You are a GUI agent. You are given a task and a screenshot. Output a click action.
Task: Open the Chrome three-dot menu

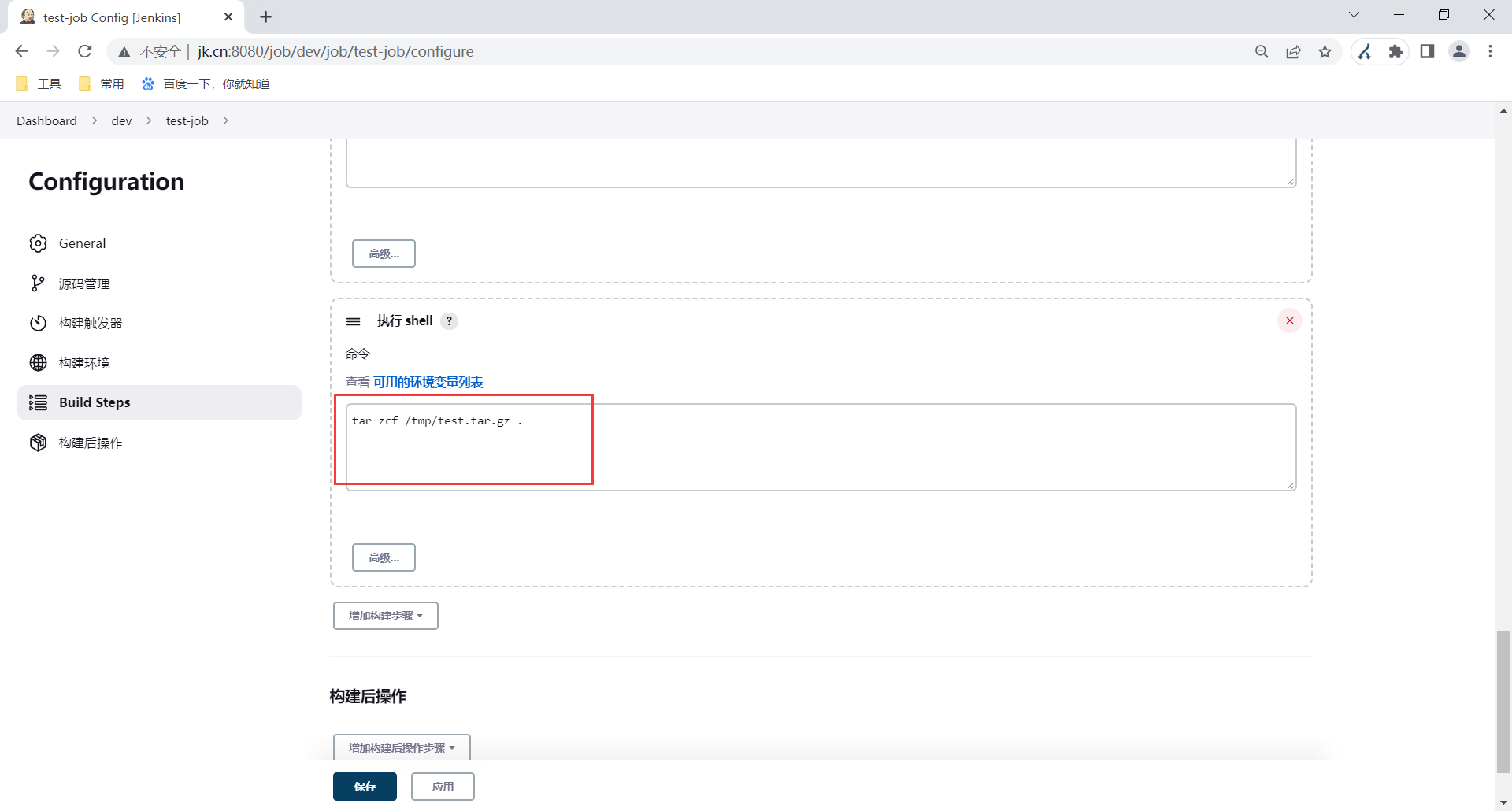tap(1490, 52)
